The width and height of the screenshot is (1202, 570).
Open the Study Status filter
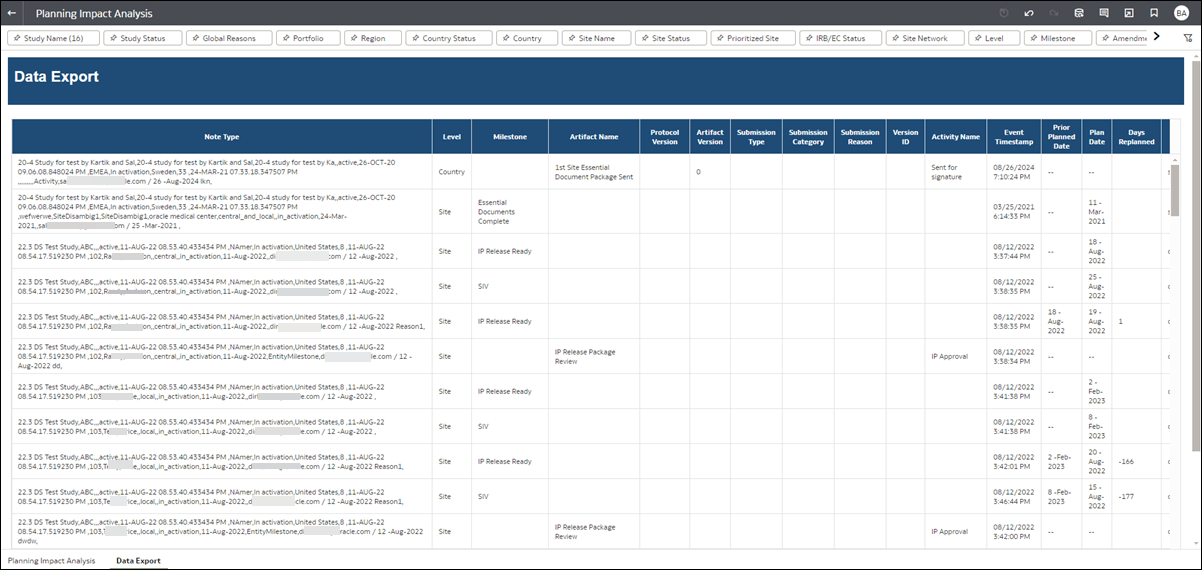(x=142, y=38)
